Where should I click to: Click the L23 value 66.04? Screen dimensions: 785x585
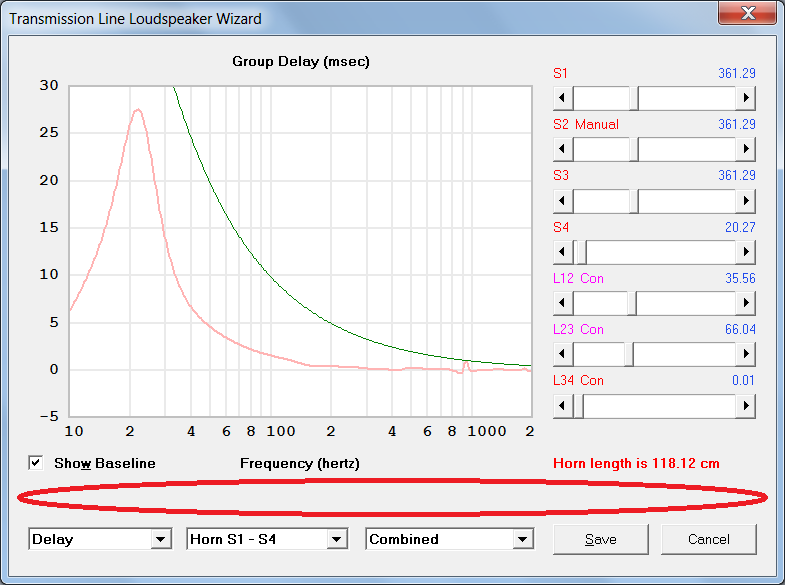coord(740,329)
